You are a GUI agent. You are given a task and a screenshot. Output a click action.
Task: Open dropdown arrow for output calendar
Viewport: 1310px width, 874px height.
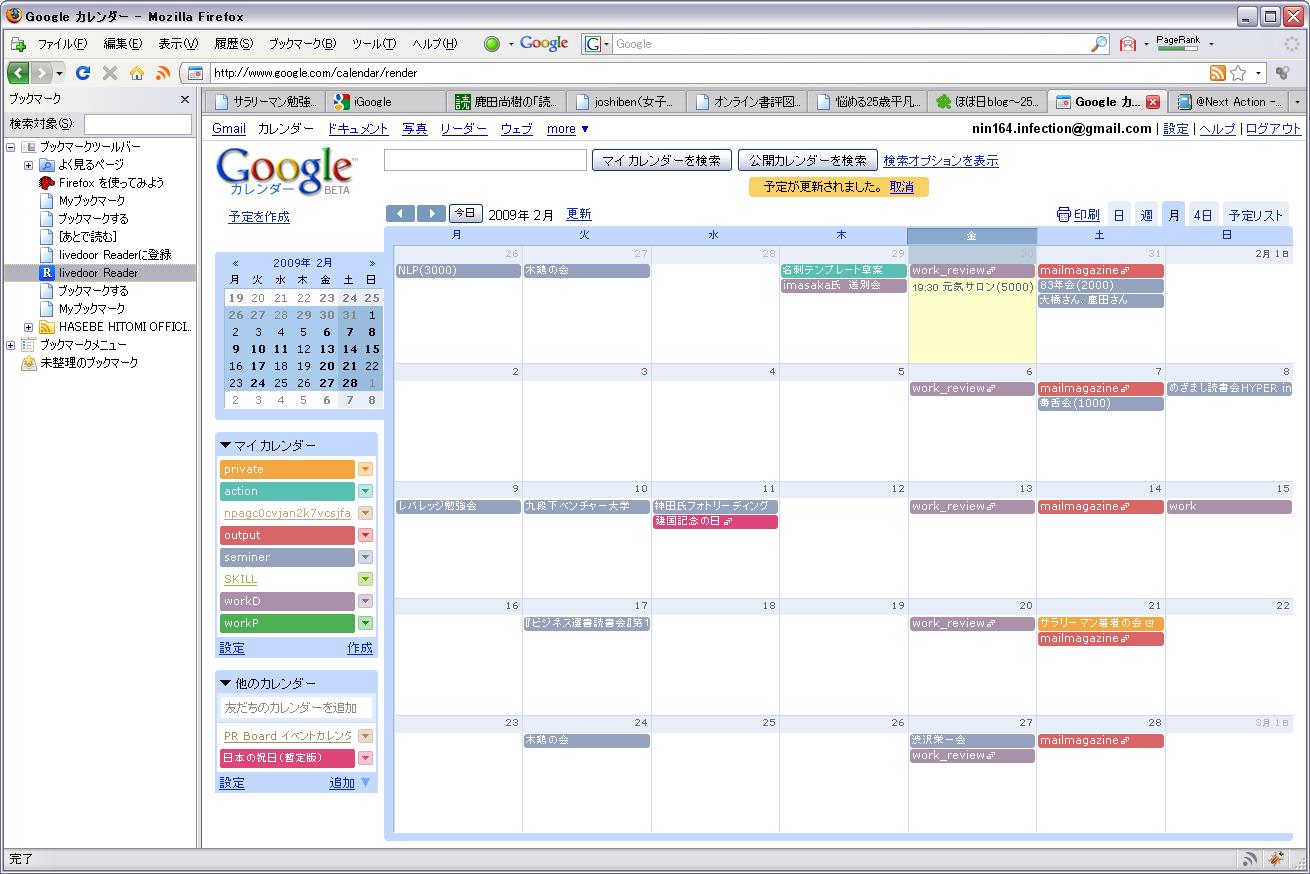pos(365,535)
